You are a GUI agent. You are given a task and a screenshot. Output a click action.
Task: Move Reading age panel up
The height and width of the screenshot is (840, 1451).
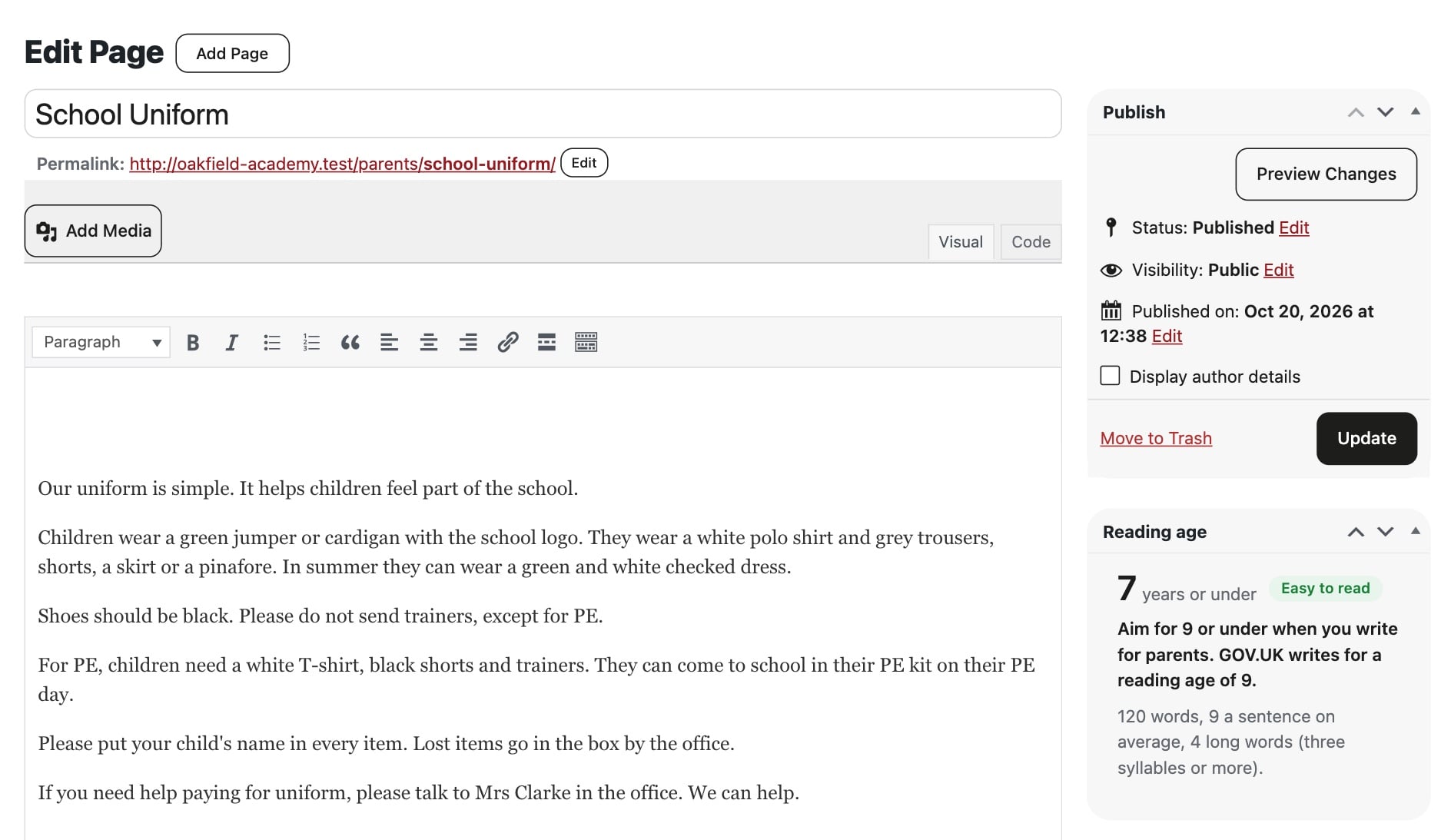[1356, 532]
